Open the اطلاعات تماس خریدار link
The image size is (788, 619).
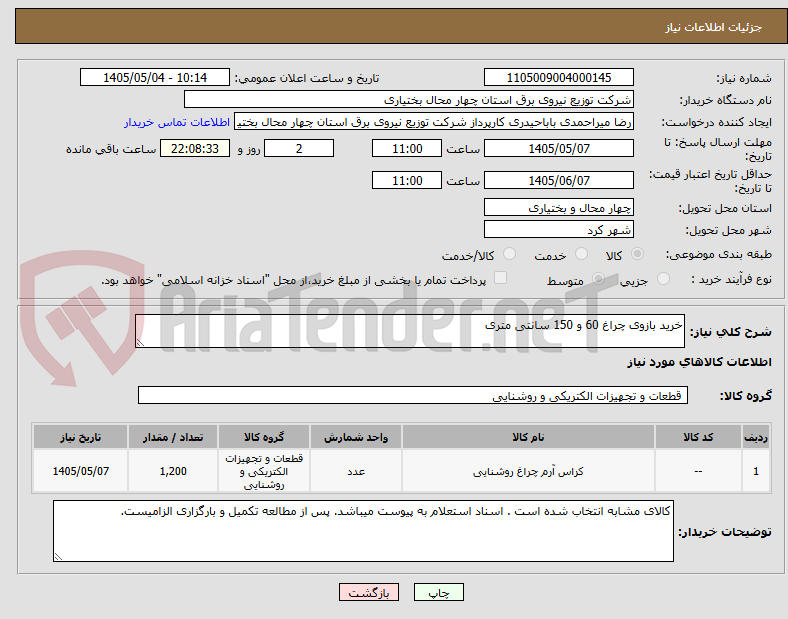point(177,122)
